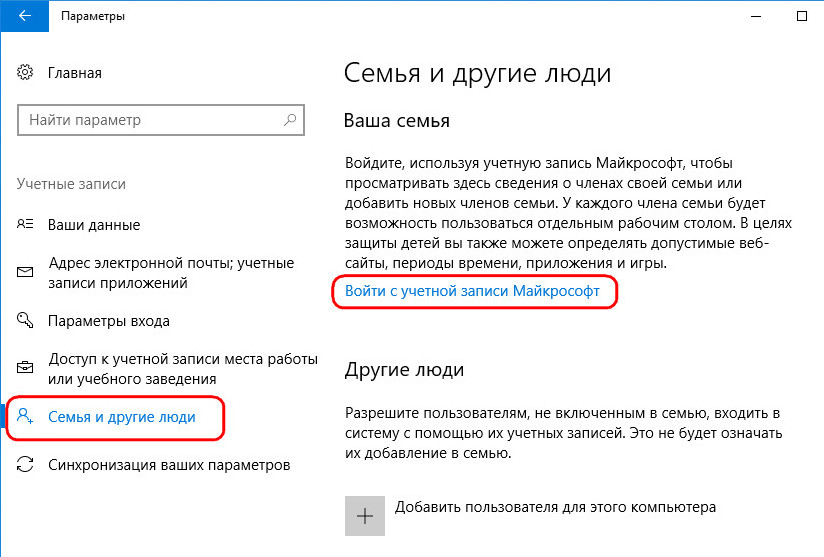Click the briefcase icon for work access
824x557 pixels.
[25, 368]
